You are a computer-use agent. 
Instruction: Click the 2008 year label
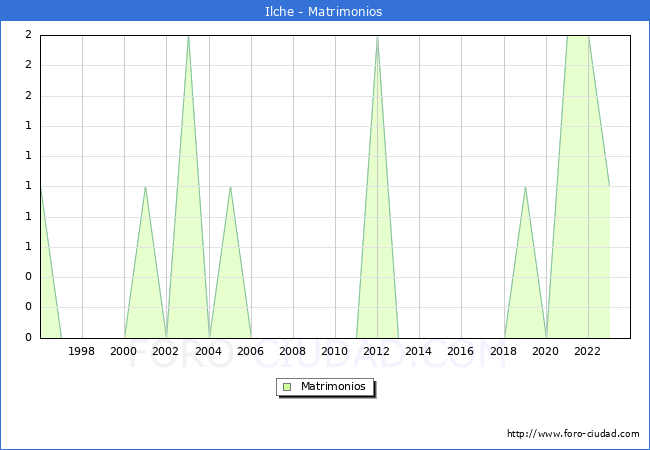pyautogui.click(x=293, y=351)
